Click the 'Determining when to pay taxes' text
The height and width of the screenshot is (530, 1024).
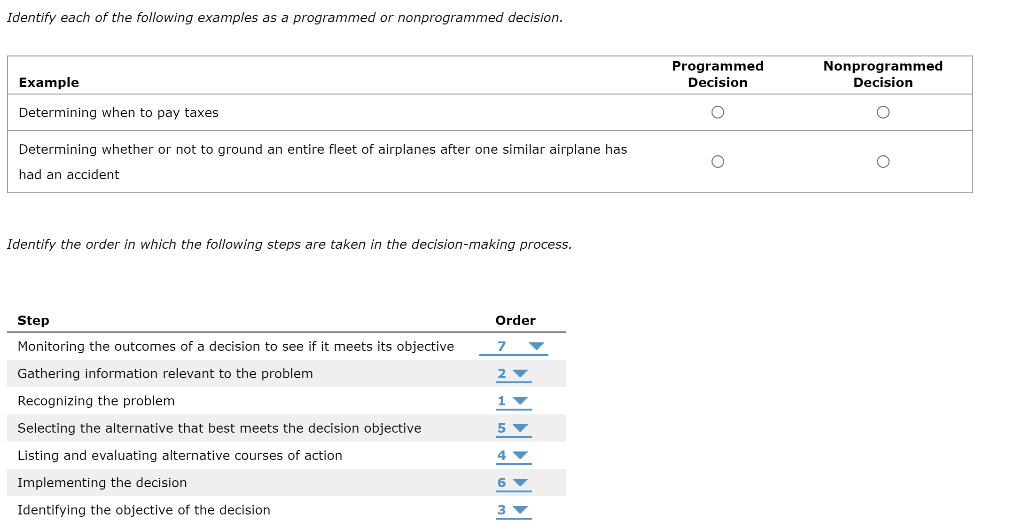pos(119,112)
